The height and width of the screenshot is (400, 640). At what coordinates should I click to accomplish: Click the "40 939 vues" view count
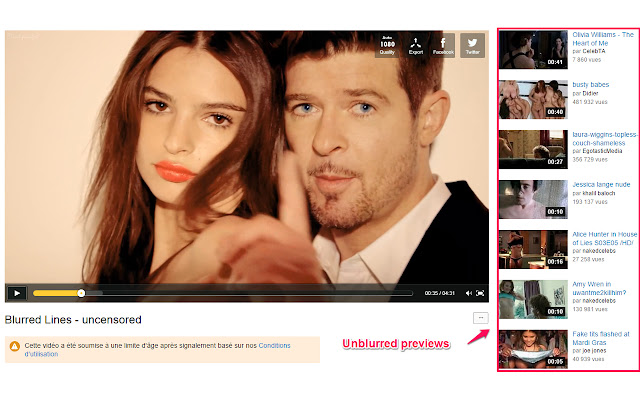click(588, 359)
